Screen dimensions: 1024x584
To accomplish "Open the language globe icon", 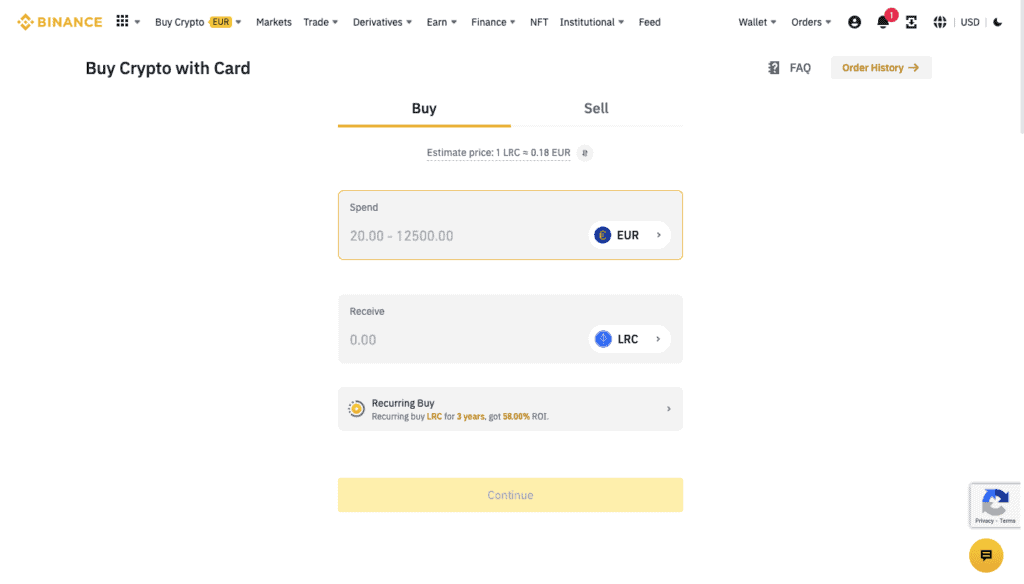I will coord(940,22).
